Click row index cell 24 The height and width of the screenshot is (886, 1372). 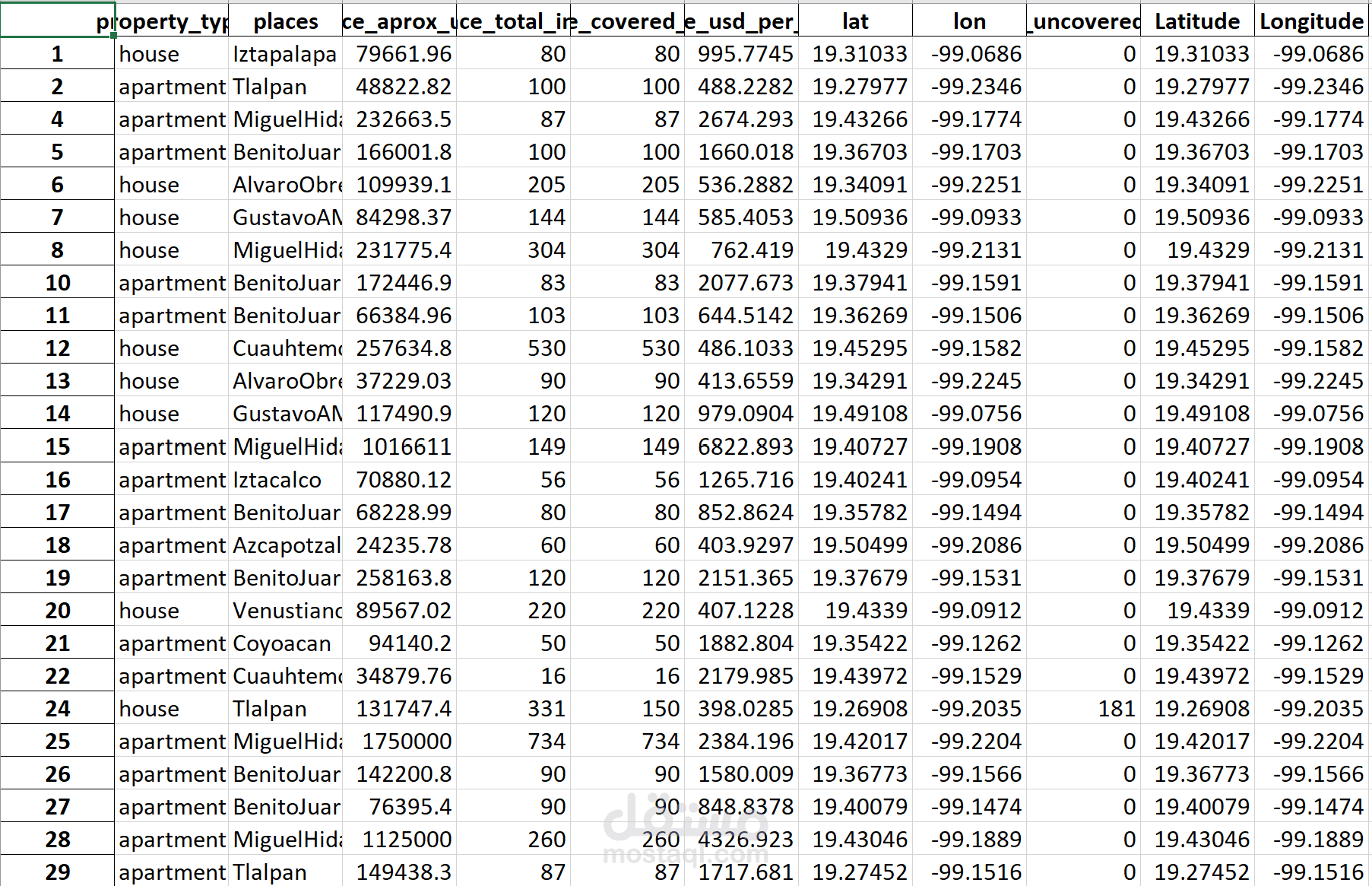click(57, 708)
